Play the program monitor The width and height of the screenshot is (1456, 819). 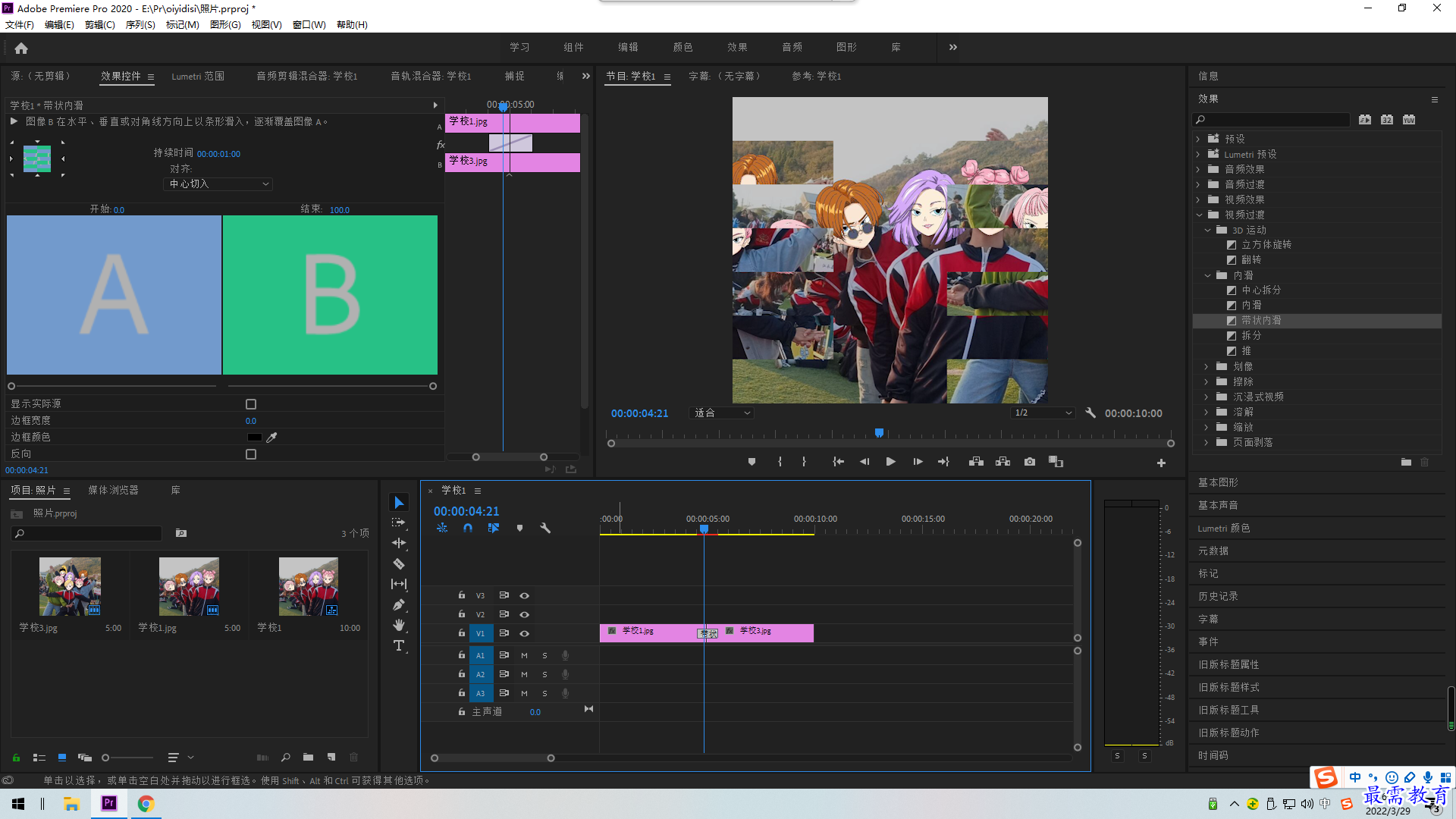(891, 462)
